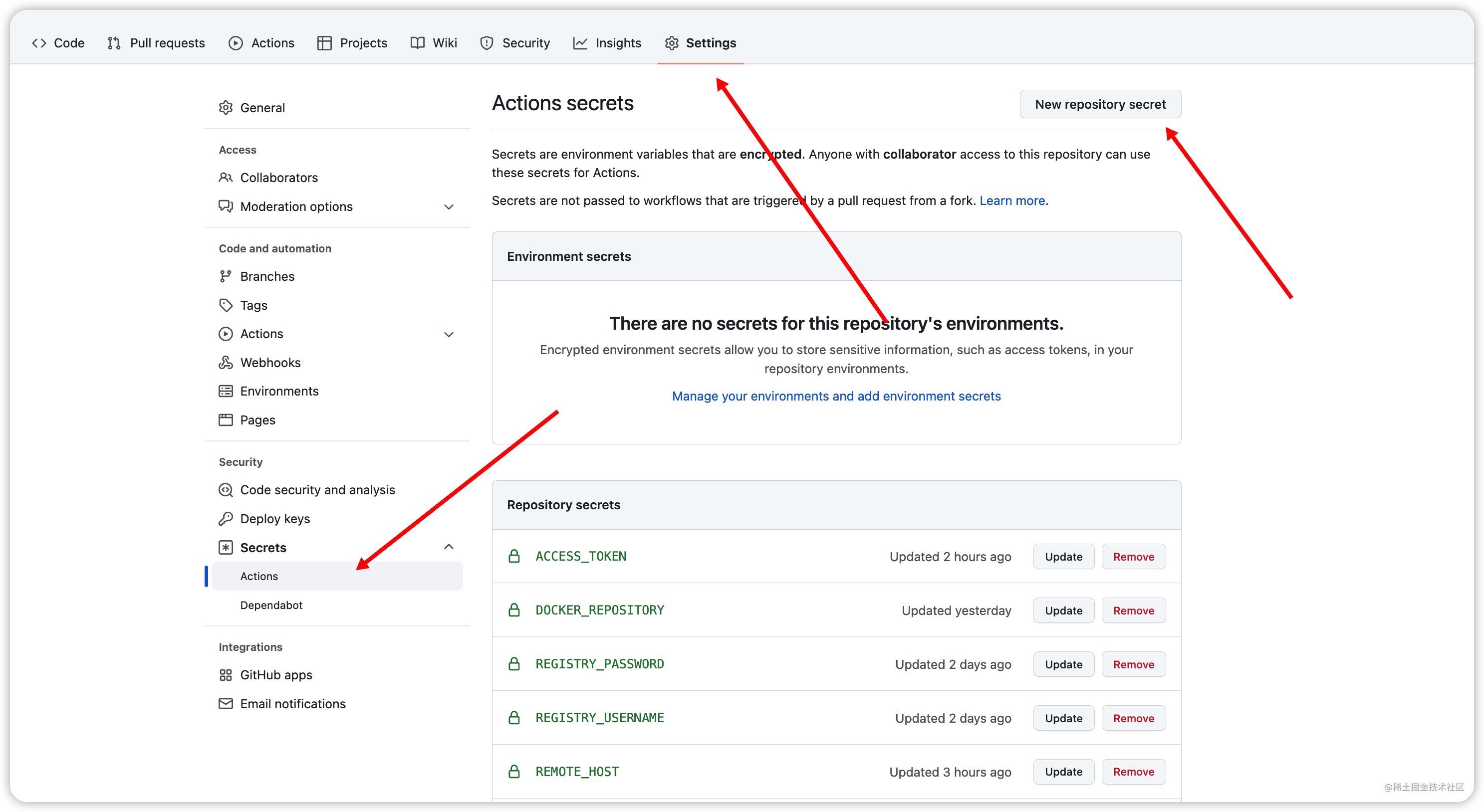1484x812 pixels.
Task: Click the Insights graph icon
Action: (580, 43)
